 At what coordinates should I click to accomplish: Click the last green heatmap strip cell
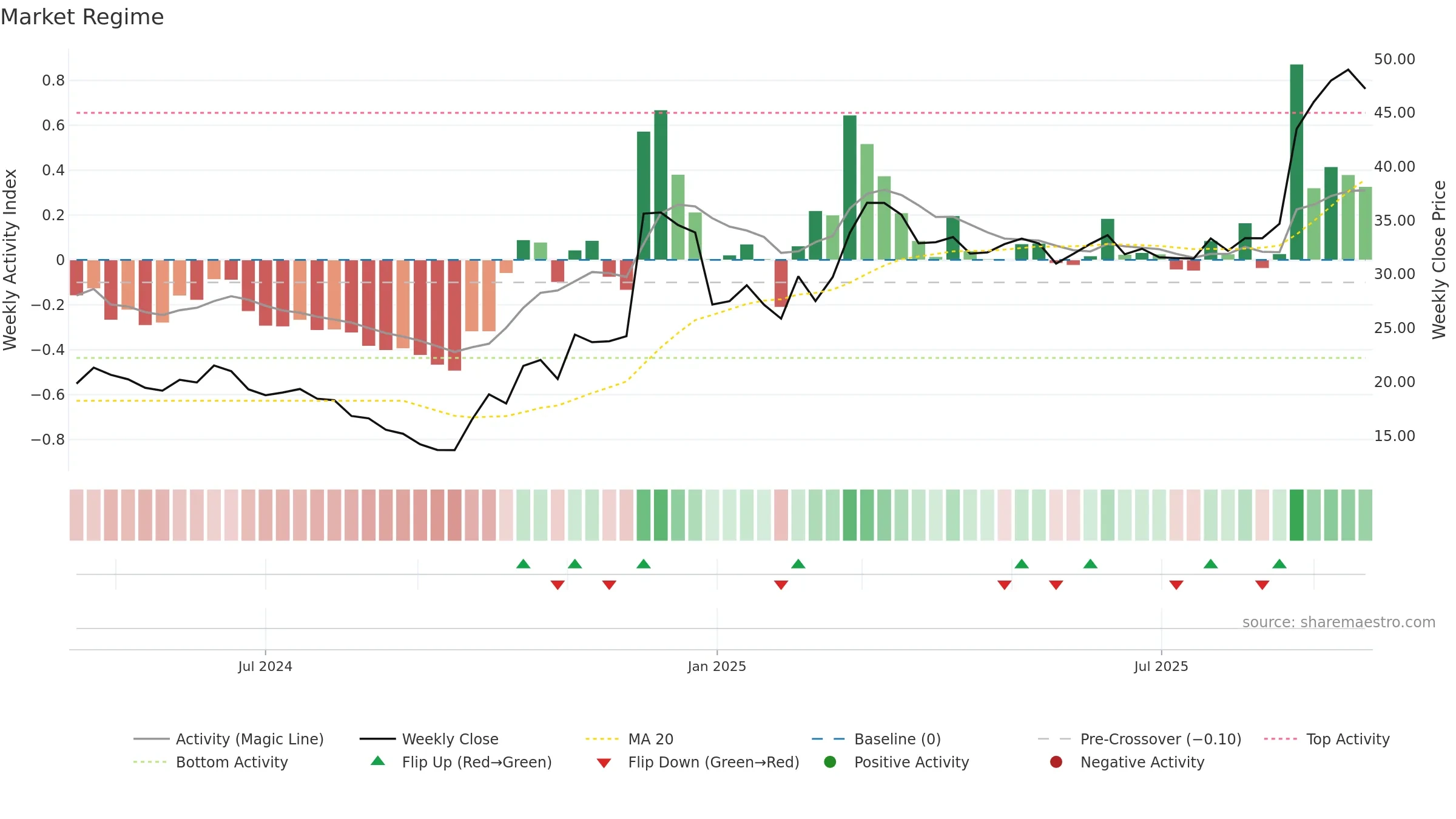(x=1365, y=515)
